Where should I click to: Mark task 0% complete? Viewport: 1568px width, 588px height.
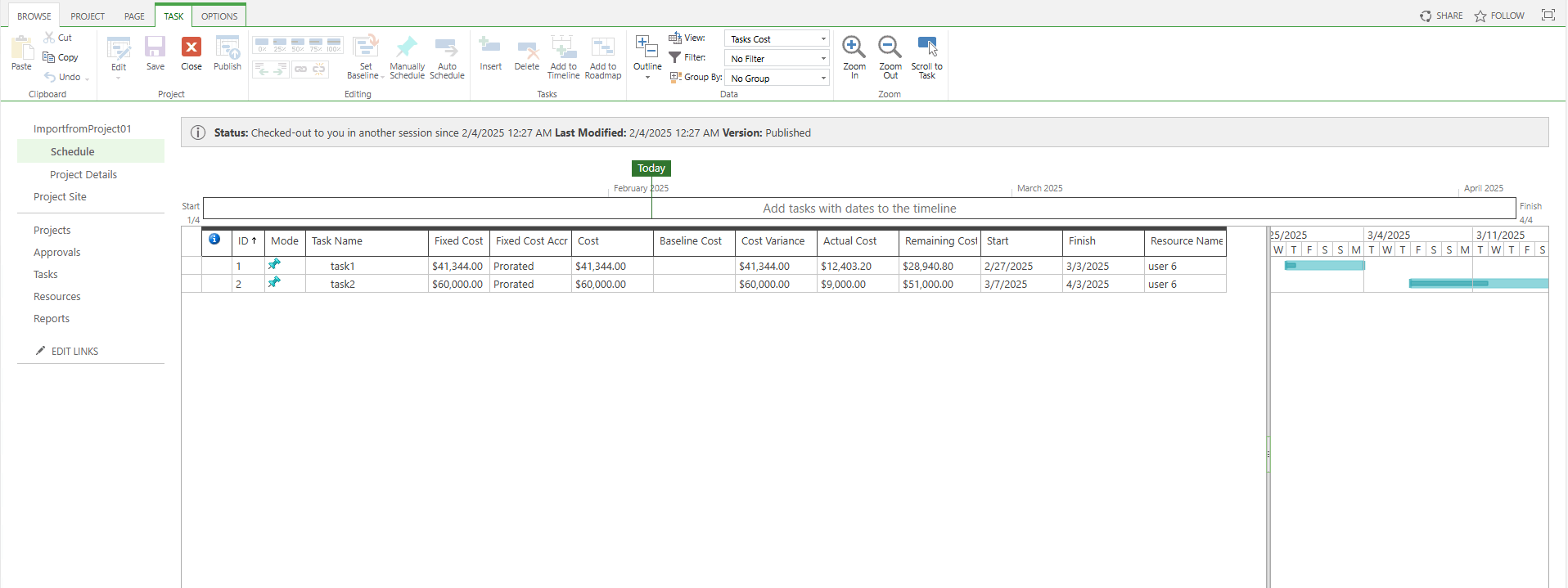click(x=262, y=44)
